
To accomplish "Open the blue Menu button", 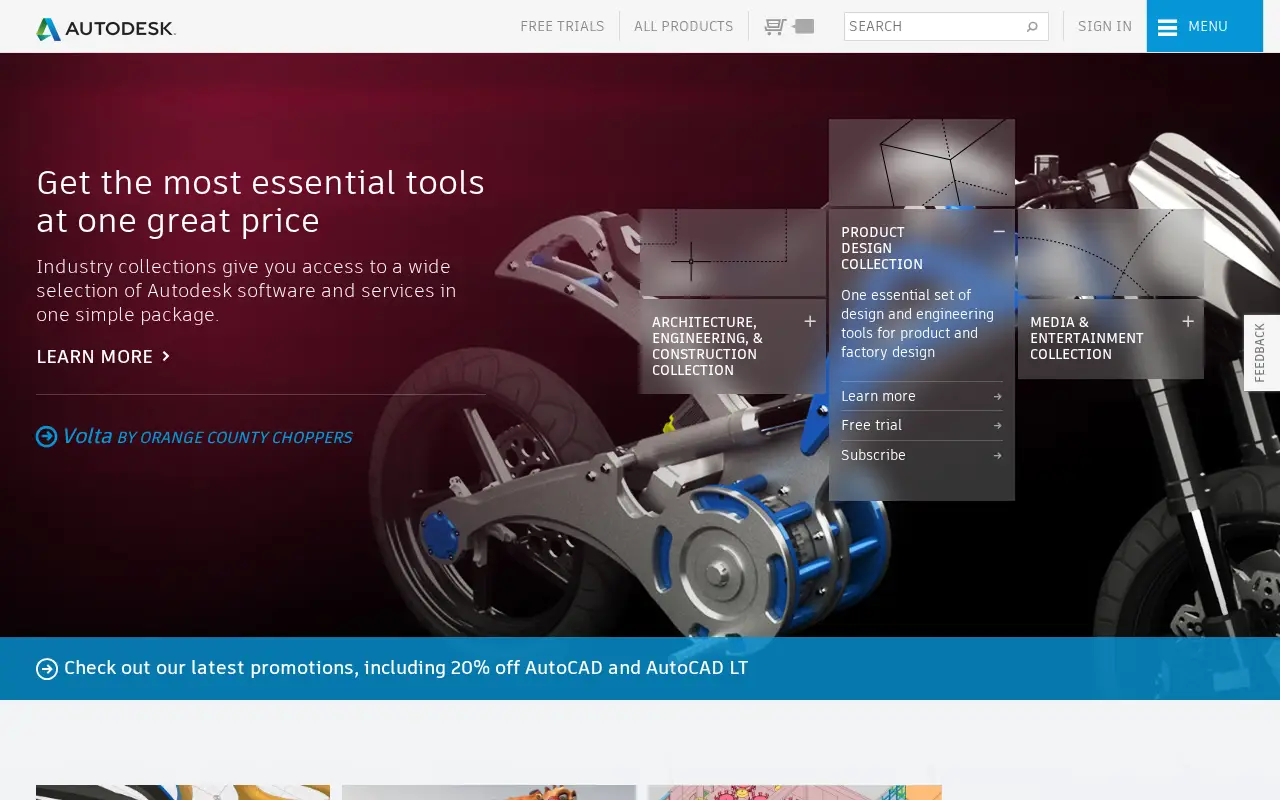I will tap(1204, 26).
